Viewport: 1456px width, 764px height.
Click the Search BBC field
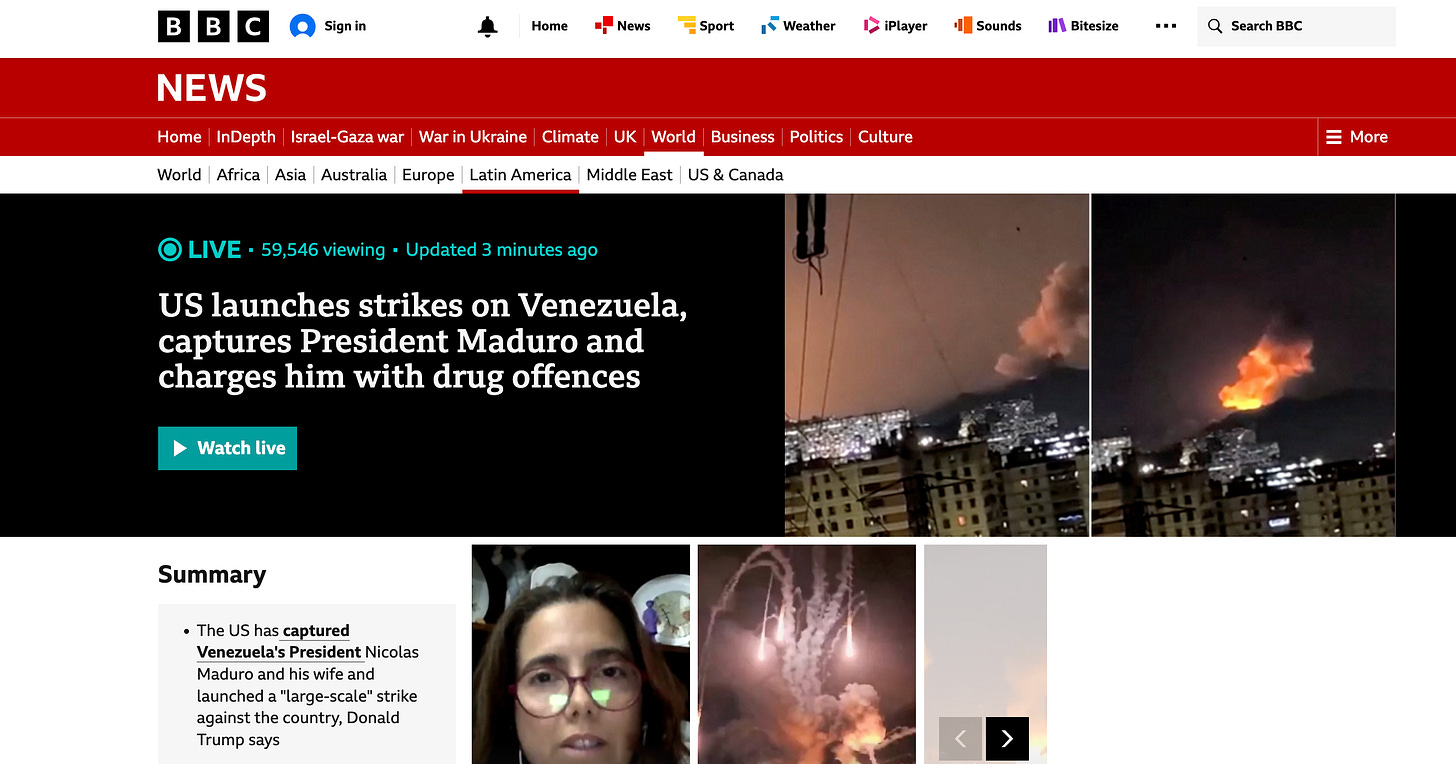point(1296,26)
